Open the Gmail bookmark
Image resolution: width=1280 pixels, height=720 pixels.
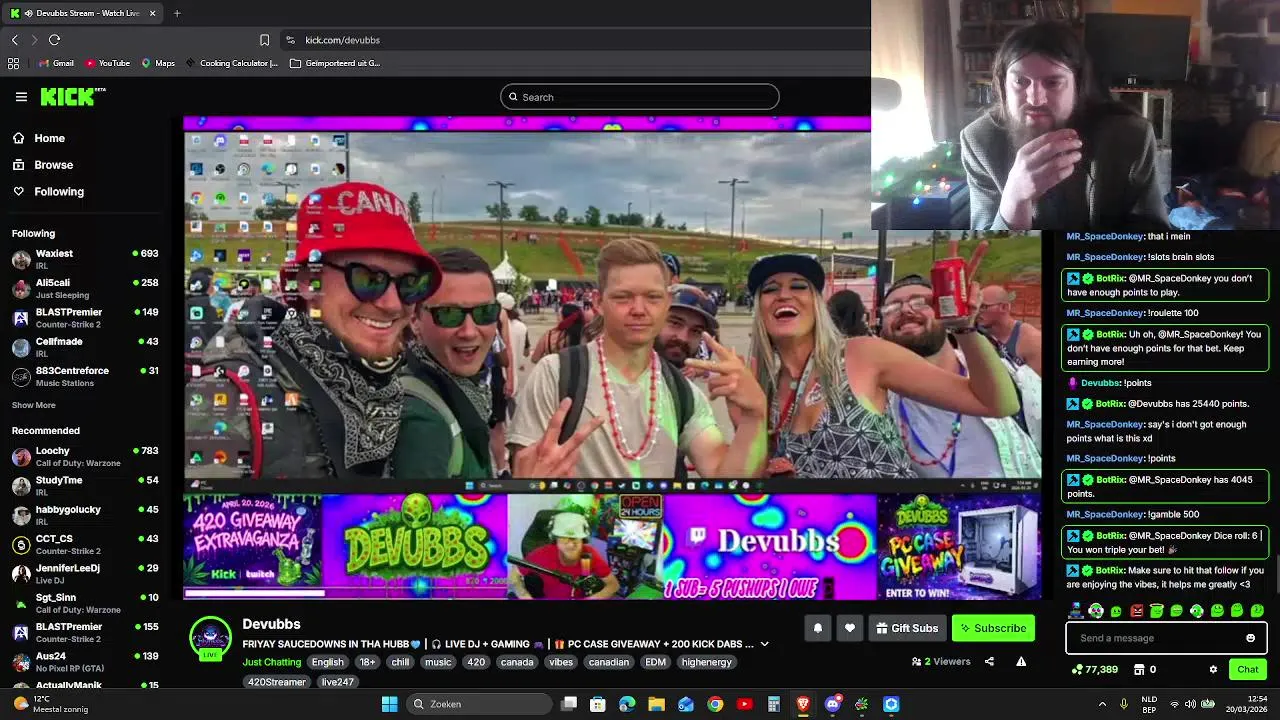click(x=56, y=63)
